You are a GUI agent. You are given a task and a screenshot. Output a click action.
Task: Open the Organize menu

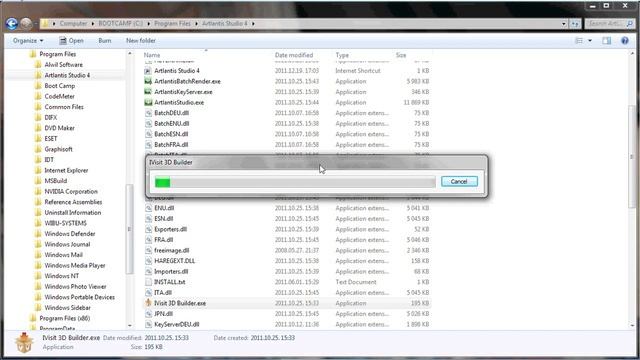point(28,40)
